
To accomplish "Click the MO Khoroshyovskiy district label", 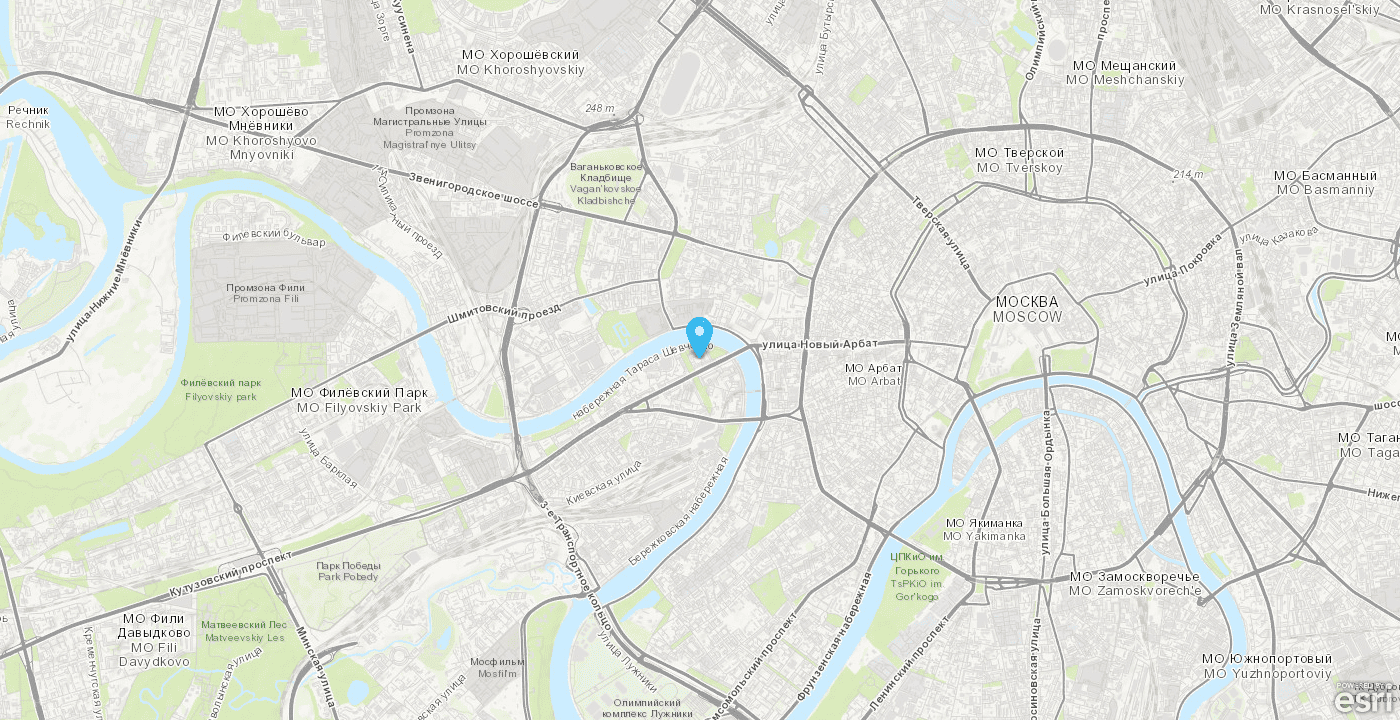I will [520, 62].
